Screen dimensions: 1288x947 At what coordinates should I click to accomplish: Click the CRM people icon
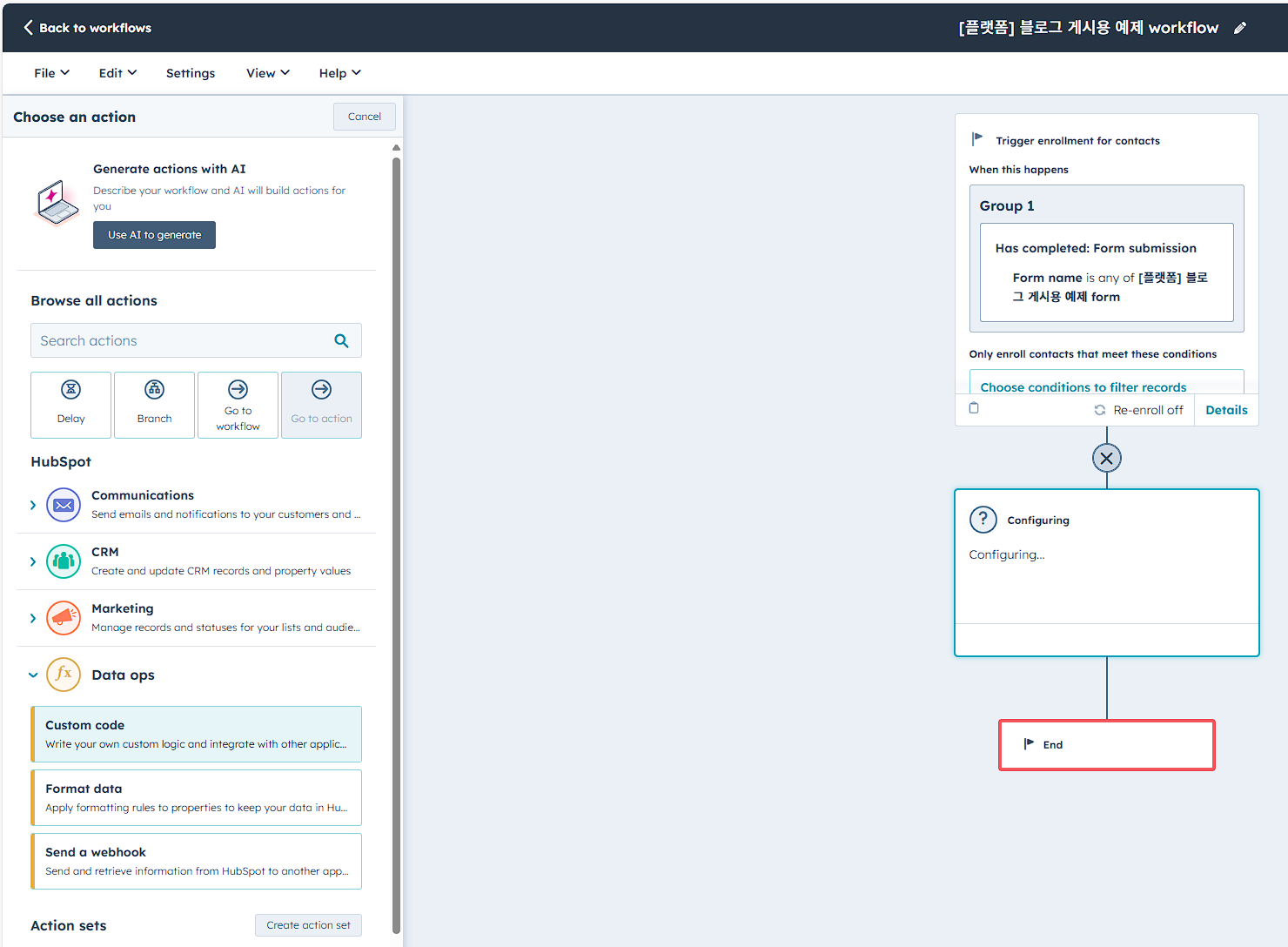(64, 561)
